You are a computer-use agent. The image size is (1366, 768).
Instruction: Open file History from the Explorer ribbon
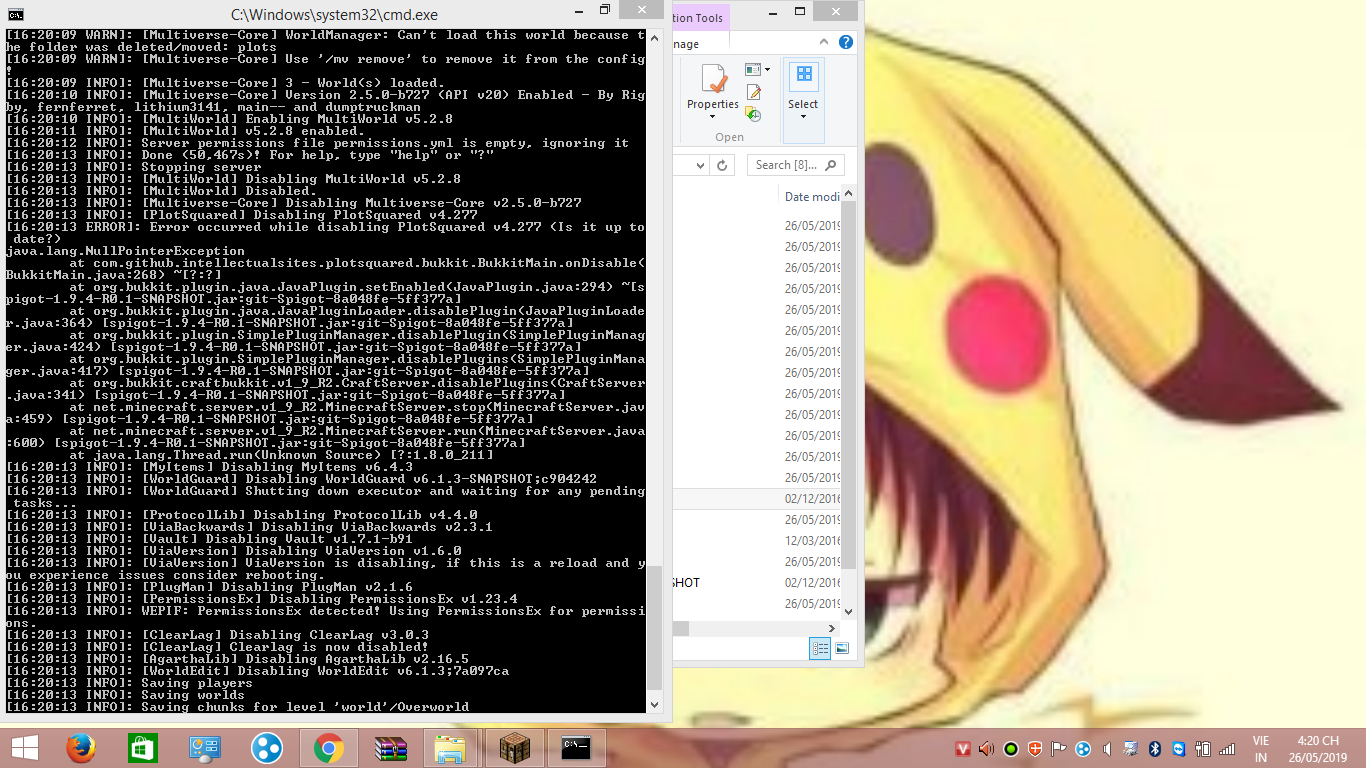(x=754, y=115)
